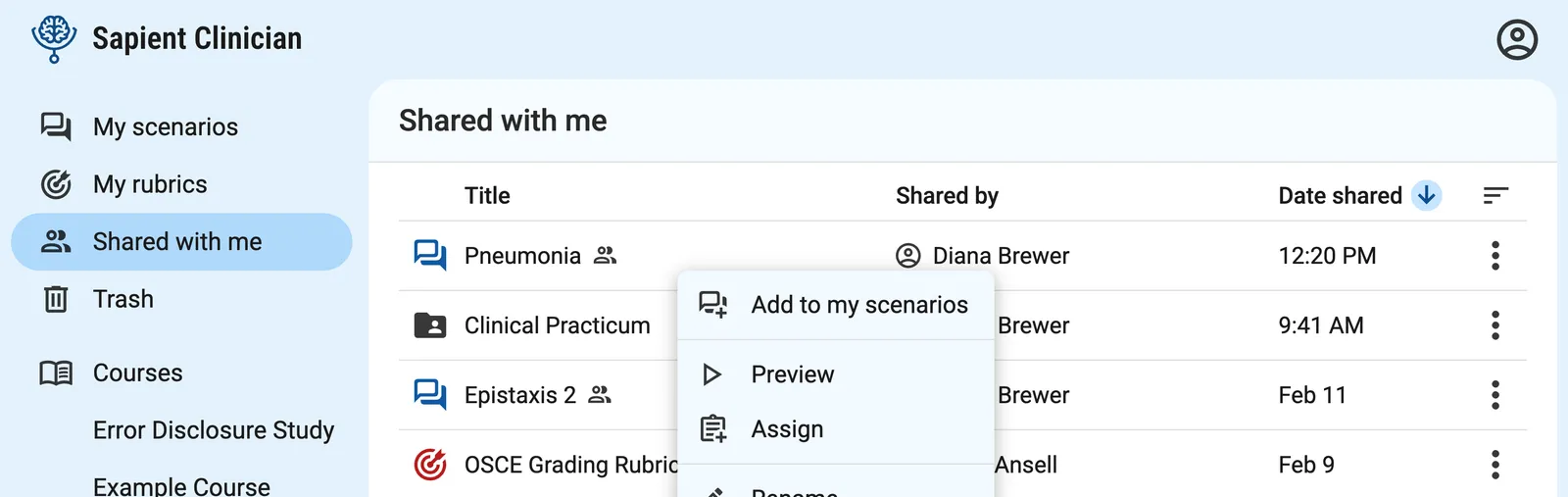Image resolution: width=1568 pixels, height=497 pixels.
Task: Open the column filter list icon
Action: point(1494,196)
